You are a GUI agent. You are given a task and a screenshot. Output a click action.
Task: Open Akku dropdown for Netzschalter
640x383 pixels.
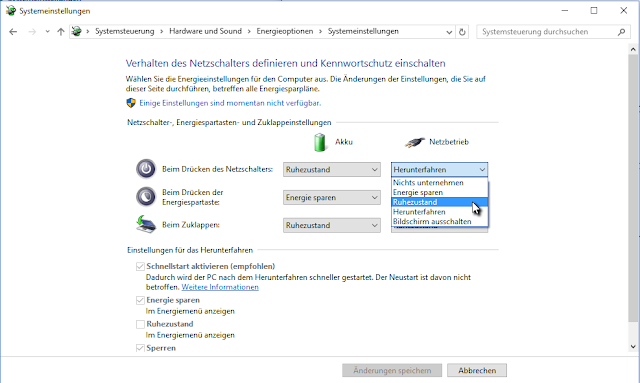click(x=332, y=169)
